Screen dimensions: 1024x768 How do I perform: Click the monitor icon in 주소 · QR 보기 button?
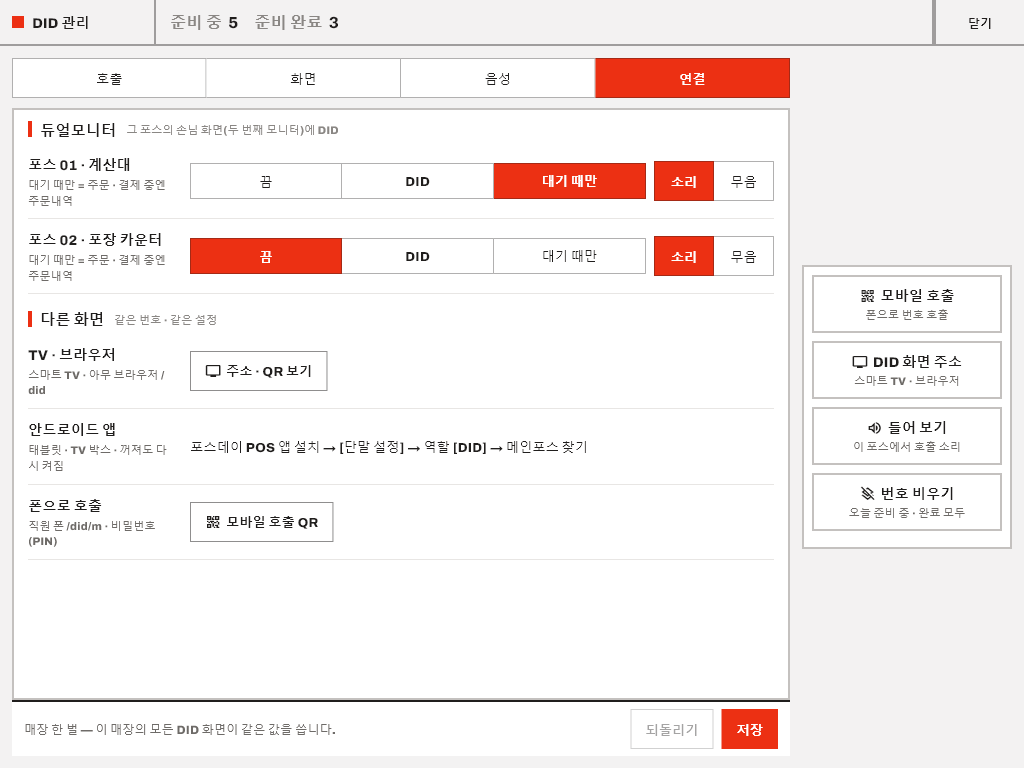pyautogui.click(x=213, y=371)
